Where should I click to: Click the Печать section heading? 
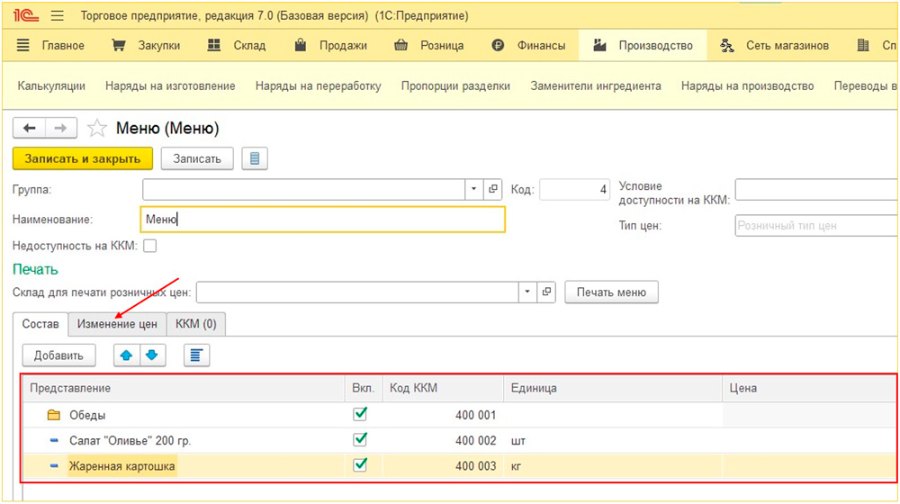(x=35, y=269)
